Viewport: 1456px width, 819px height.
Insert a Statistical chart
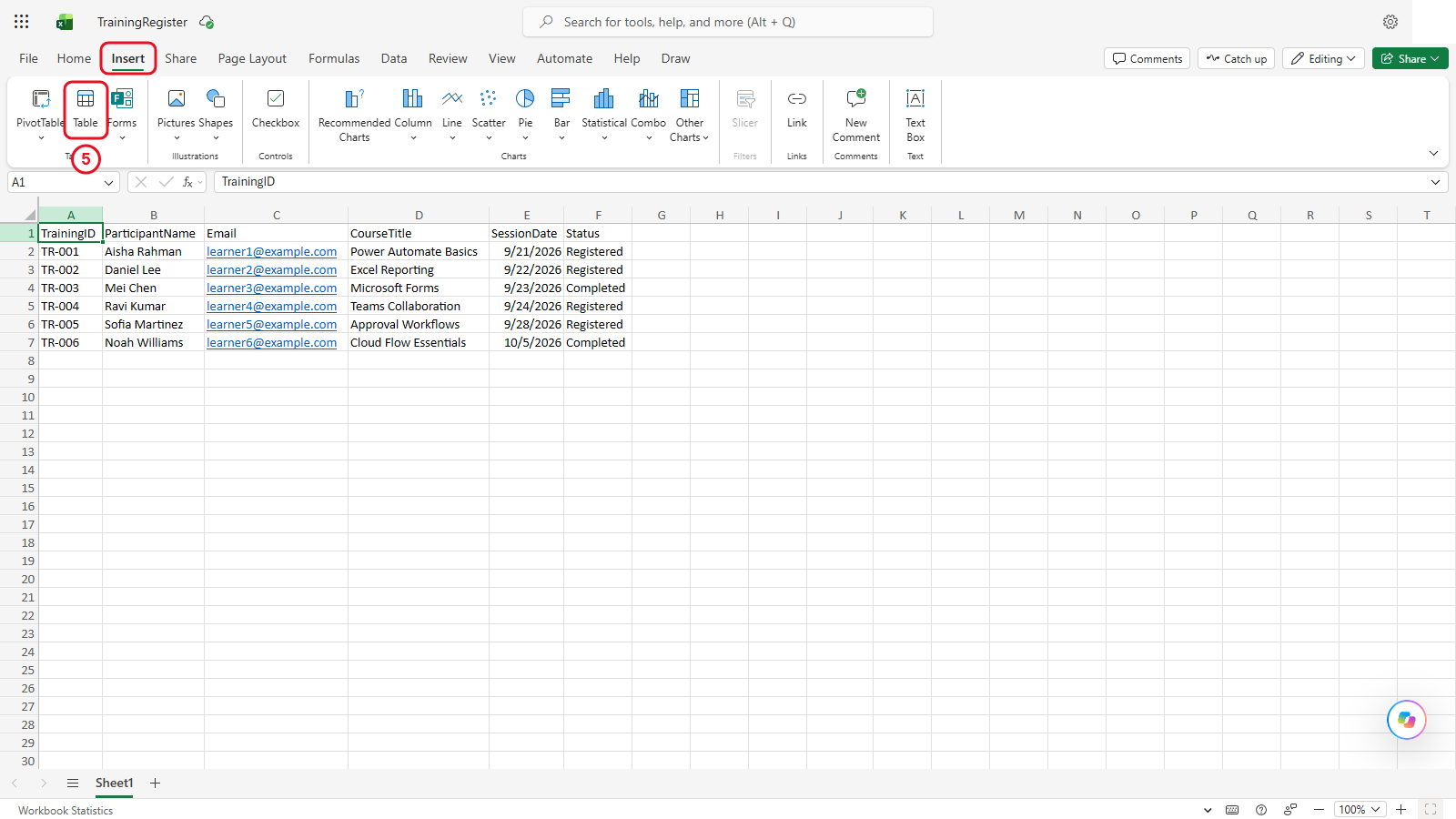click(604, 114)
